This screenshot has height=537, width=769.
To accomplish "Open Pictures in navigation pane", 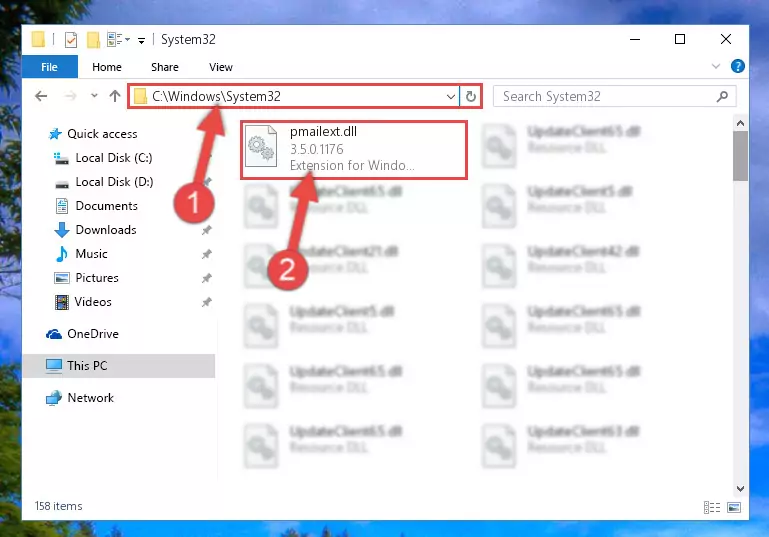I will coord(86,278).
